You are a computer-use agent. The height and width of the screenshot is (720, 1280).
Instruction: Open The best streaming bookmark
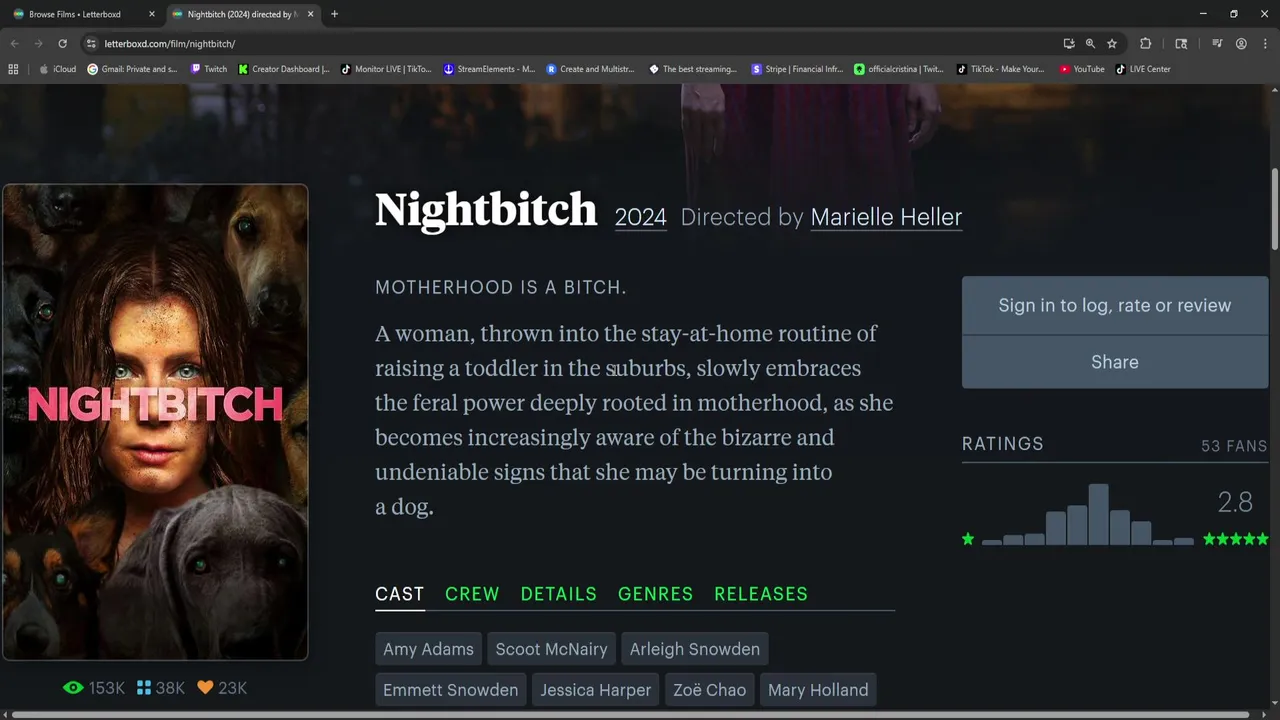[693, 69]
